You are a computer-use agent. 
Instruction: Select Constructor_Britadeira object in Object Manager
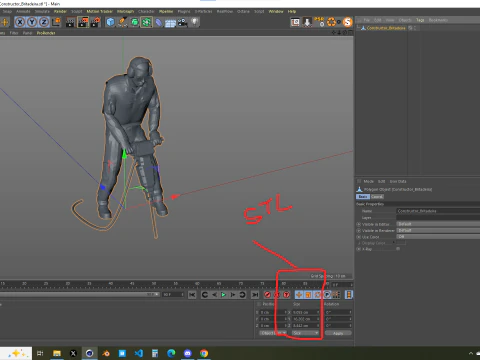tap(386, 28)
